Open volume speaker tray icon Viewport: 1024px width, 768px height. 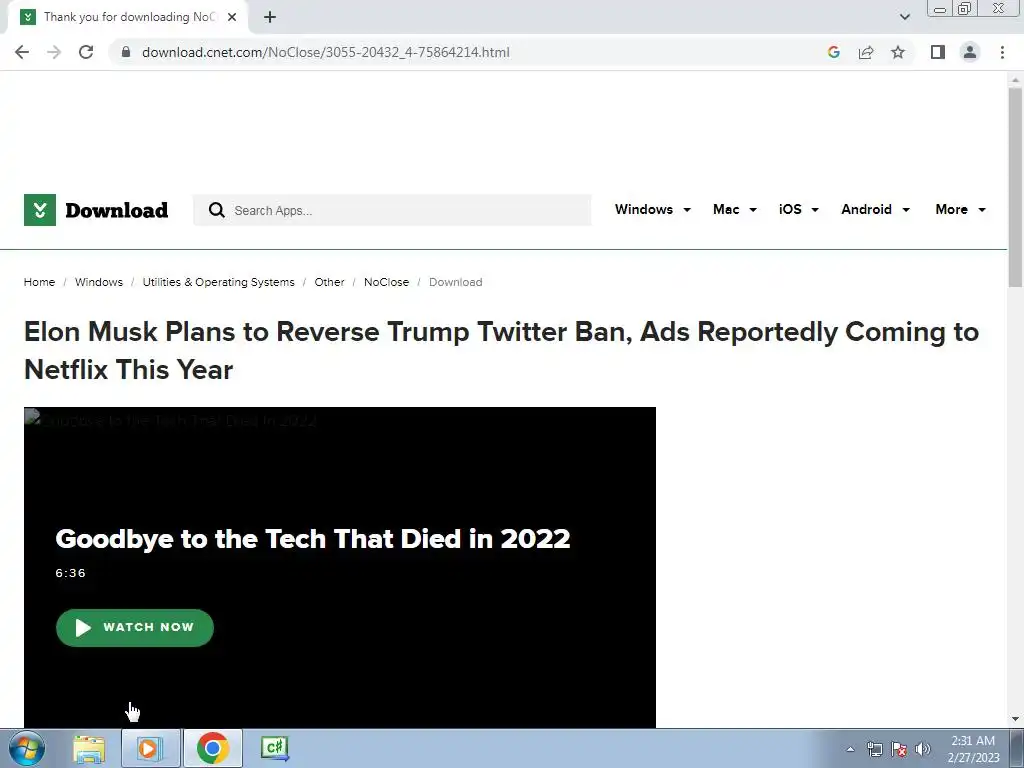click(x=923, y=749)
